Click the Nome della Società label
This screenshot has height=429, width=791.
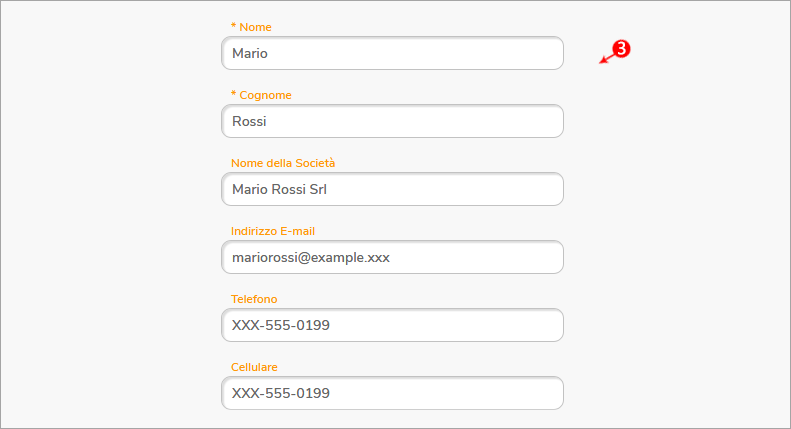pos(283,163)
